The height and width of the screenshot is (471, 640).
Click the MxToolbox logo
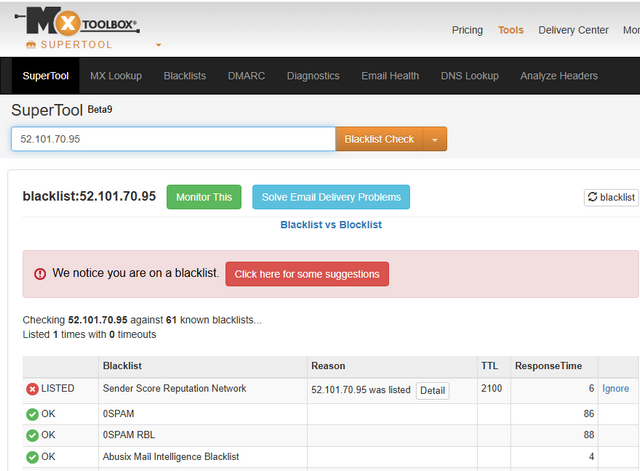tap(77, 21)
